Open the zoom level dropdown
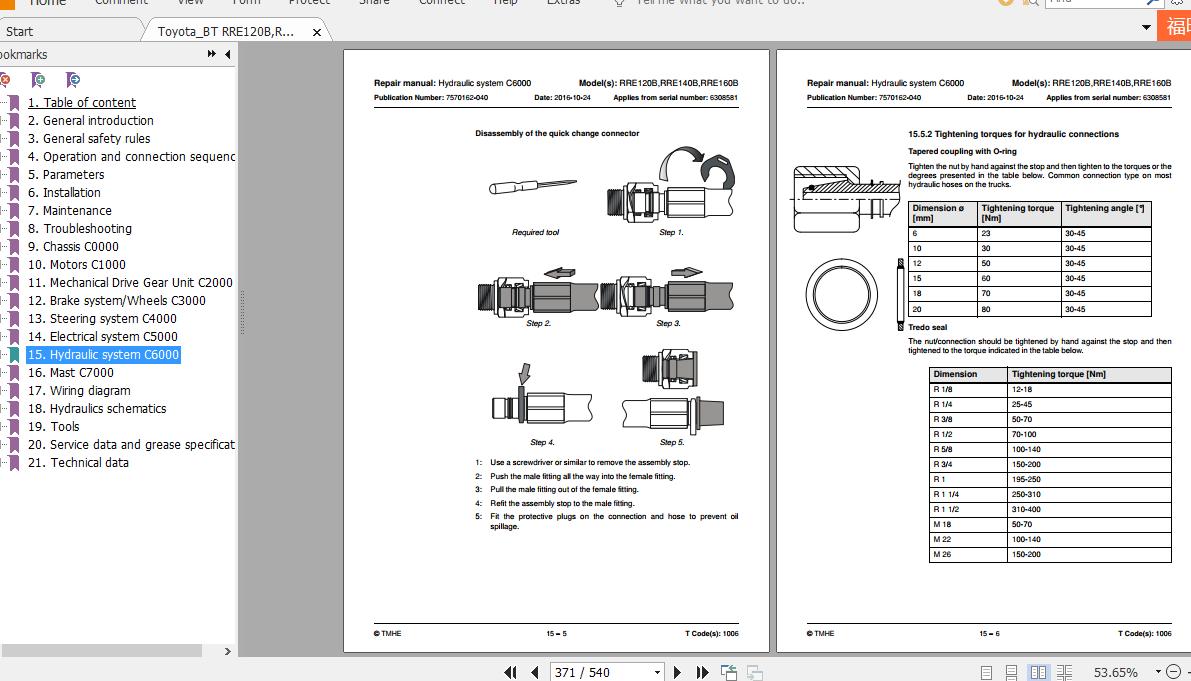The width and height of the screenshot is (1191, 681). 1159,672
